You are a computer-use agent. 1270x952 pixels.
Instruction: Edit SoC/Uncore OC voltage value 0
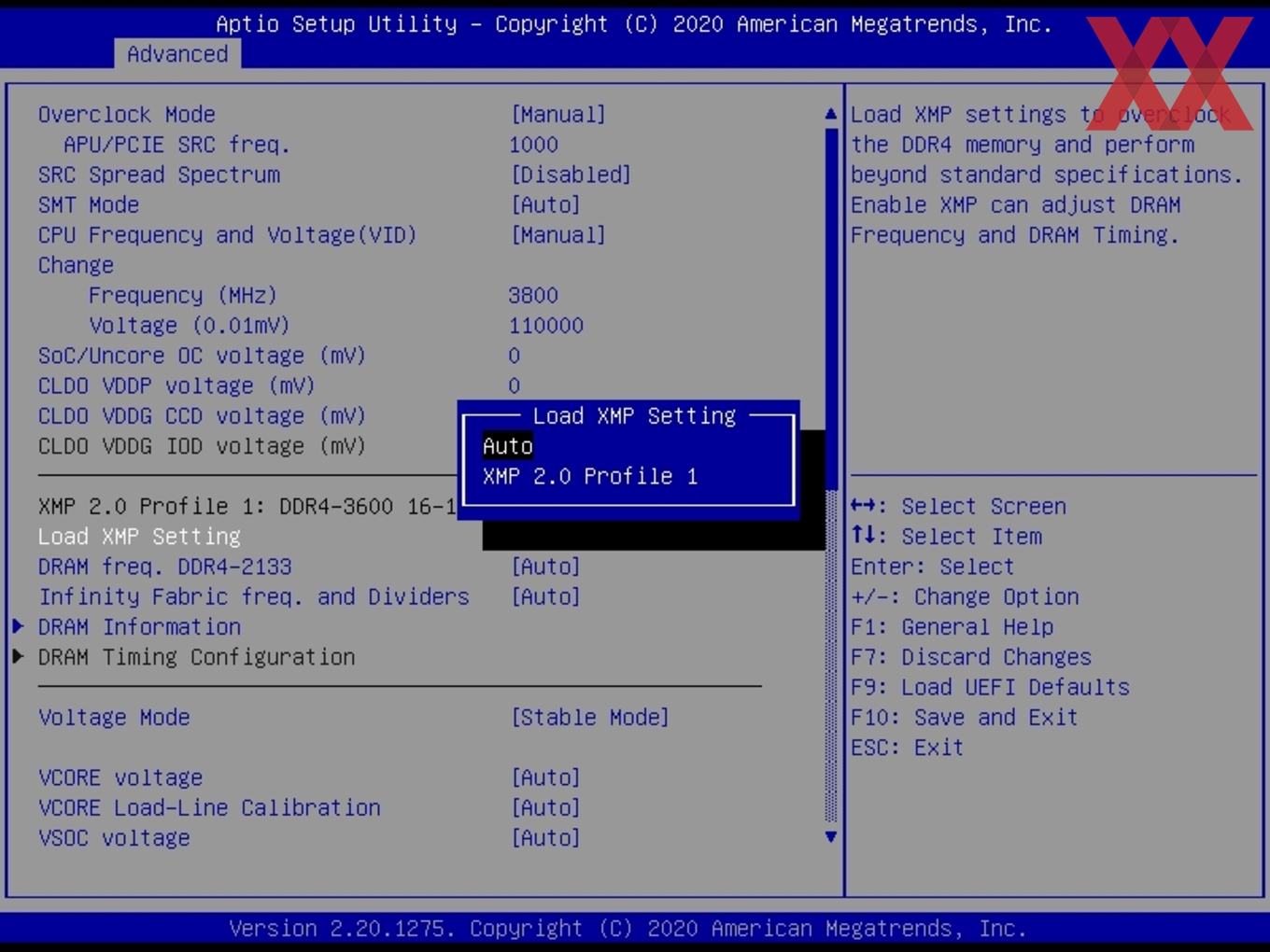515,356
